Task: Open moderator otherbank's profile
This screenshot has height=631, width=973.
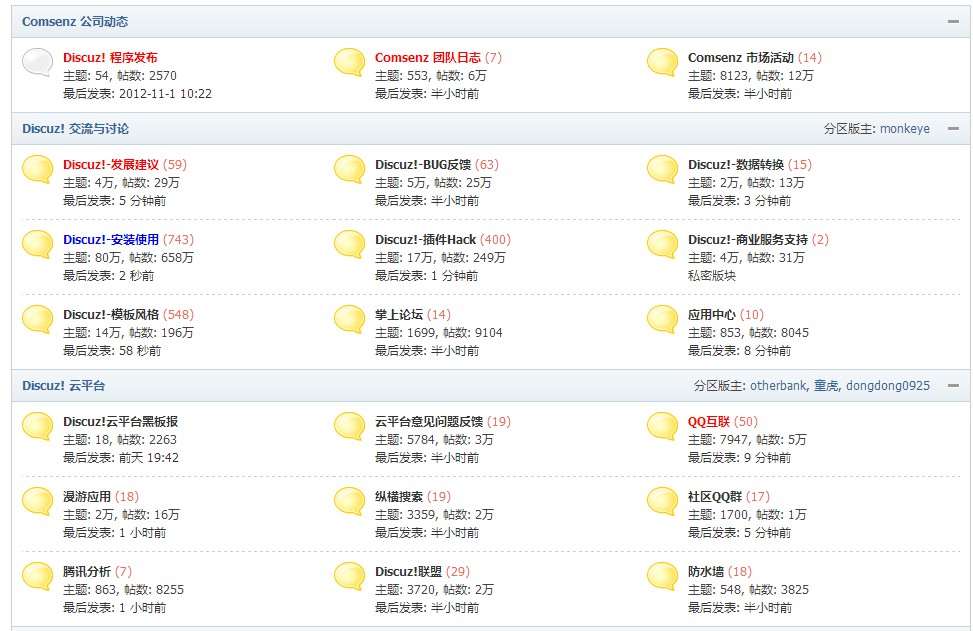Action: point(778,385)
